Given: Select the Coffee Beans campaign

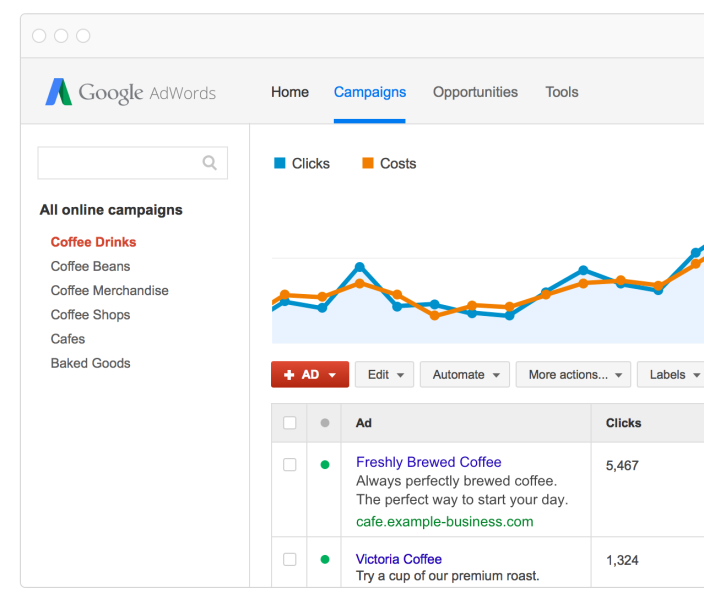Looking at the screenshot, I should click(90, 266).
